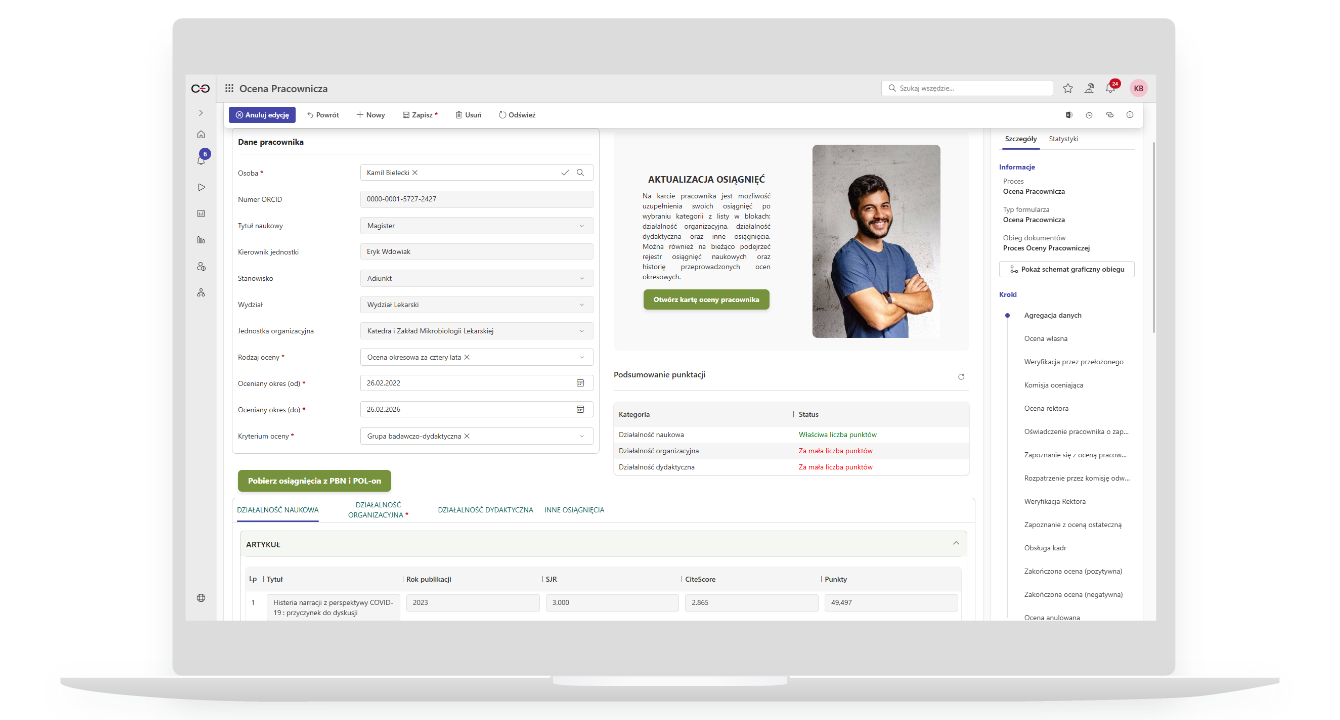This screenshot has height=720, width=1340.
Task: Switch to the Statystyki tab
Action: tap(1063, 138)
